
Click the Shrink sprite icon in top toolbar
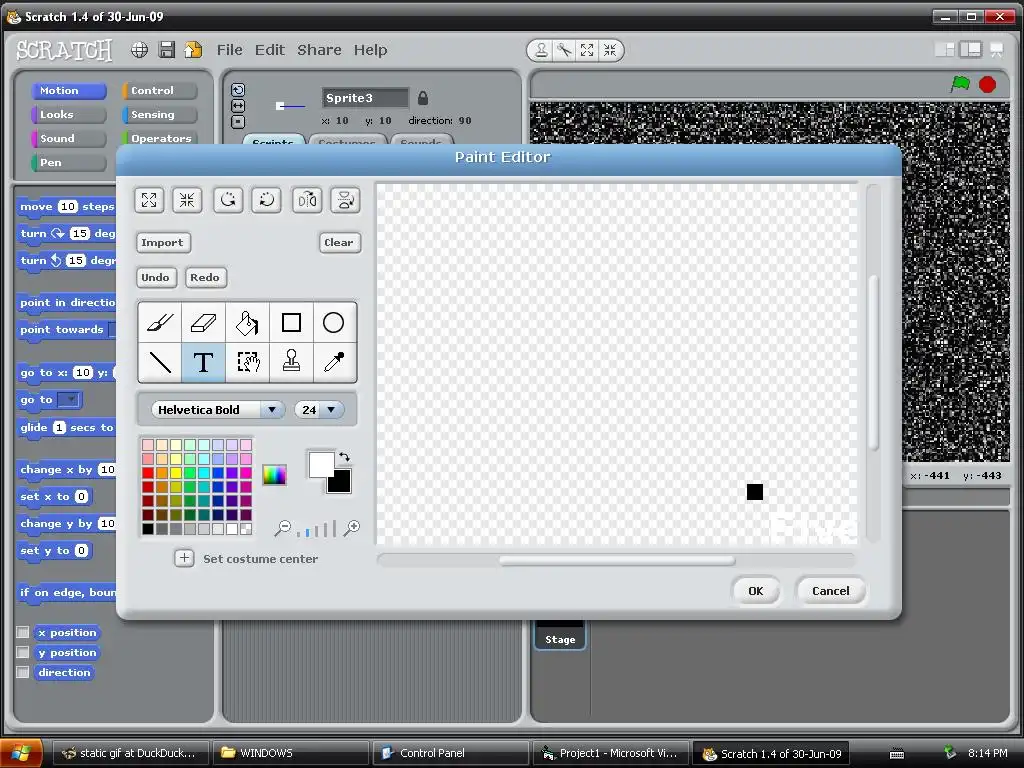pyautogui.click(x=610, y=50)
